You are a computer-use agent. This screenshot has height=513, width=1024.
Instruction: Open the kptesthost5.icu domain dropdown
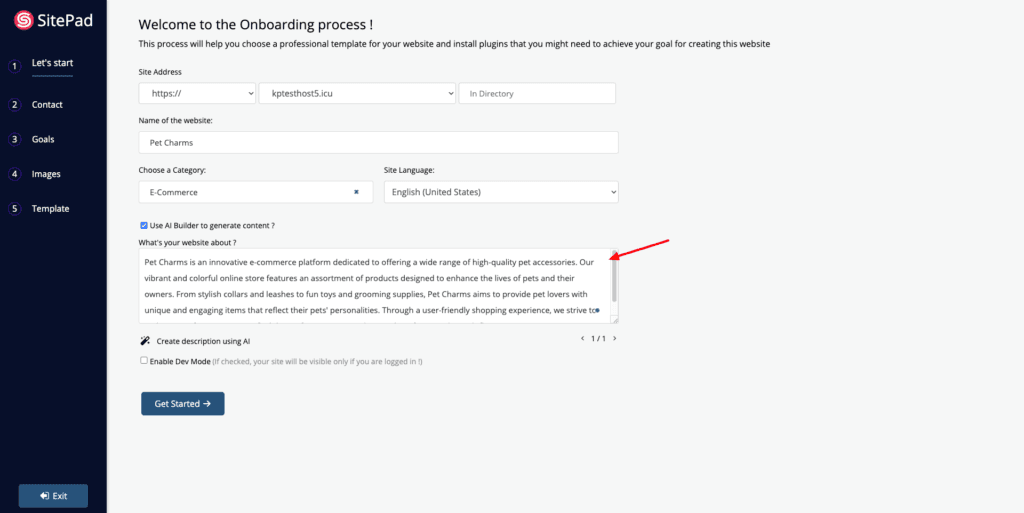pyautogui.click(x=357, y=93)
